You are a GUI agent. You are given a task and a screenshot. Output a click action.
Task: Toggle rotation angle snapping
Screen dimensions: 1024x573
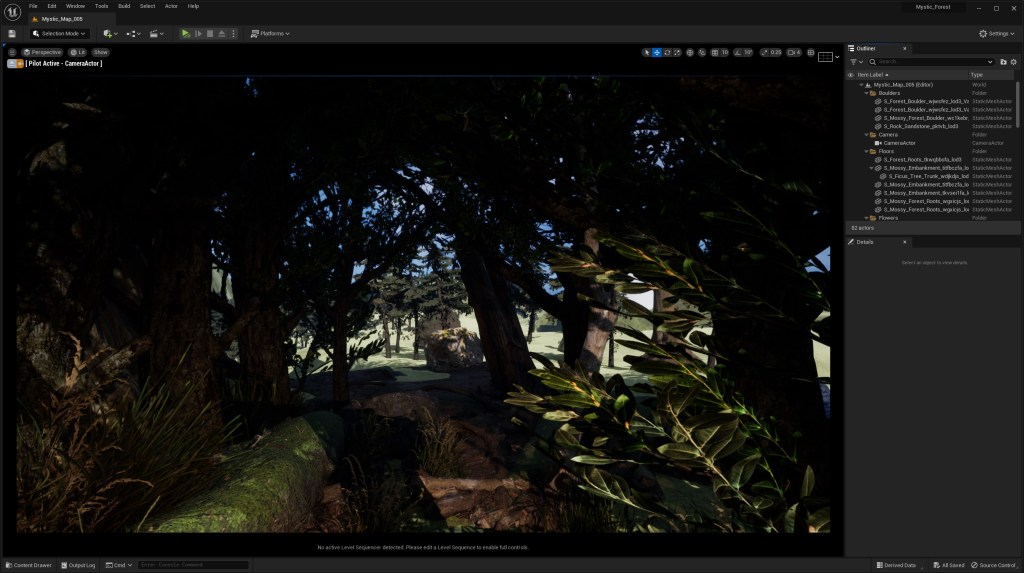[x=739, y=52]
